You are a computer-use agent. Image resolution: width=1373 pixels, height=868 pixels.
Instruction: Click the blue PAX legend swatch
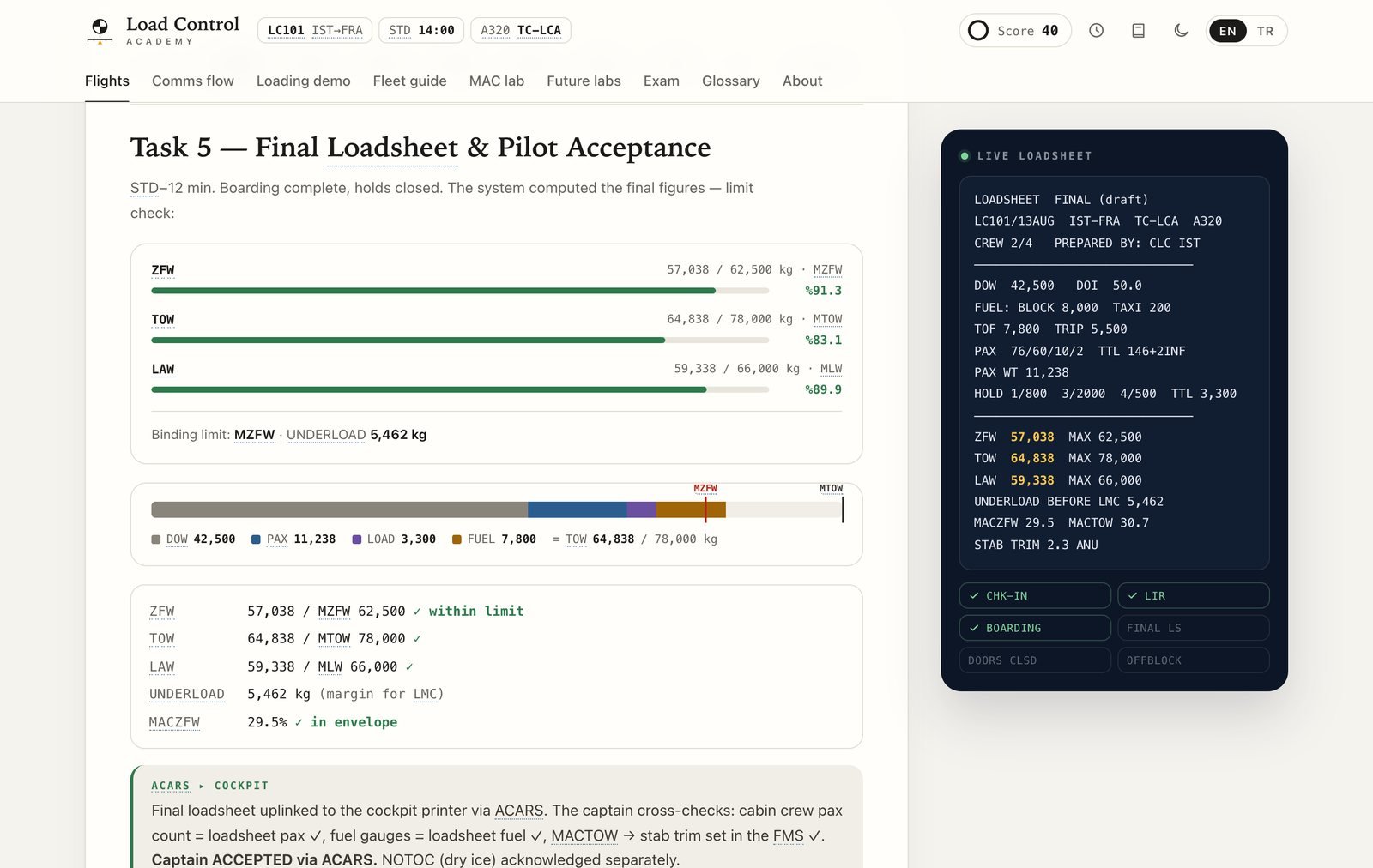(x=256, y=539)
